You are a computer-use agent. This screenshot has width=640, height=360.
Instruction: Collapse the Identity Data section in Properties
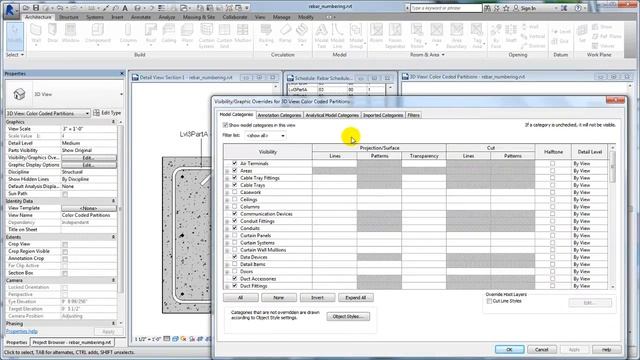point(113,201)
